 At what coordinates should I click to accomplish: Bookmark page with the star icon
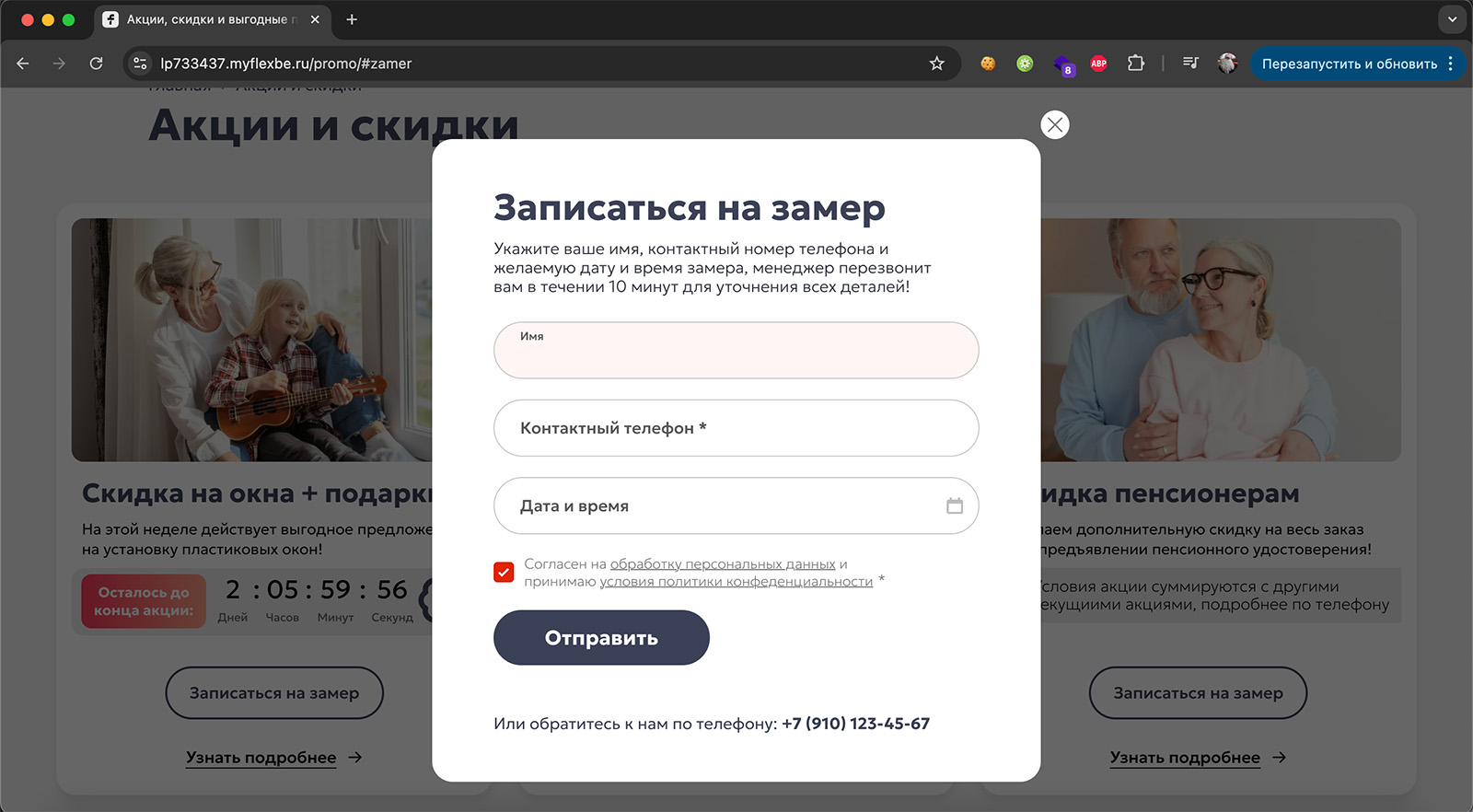click(x=937, y=64)
